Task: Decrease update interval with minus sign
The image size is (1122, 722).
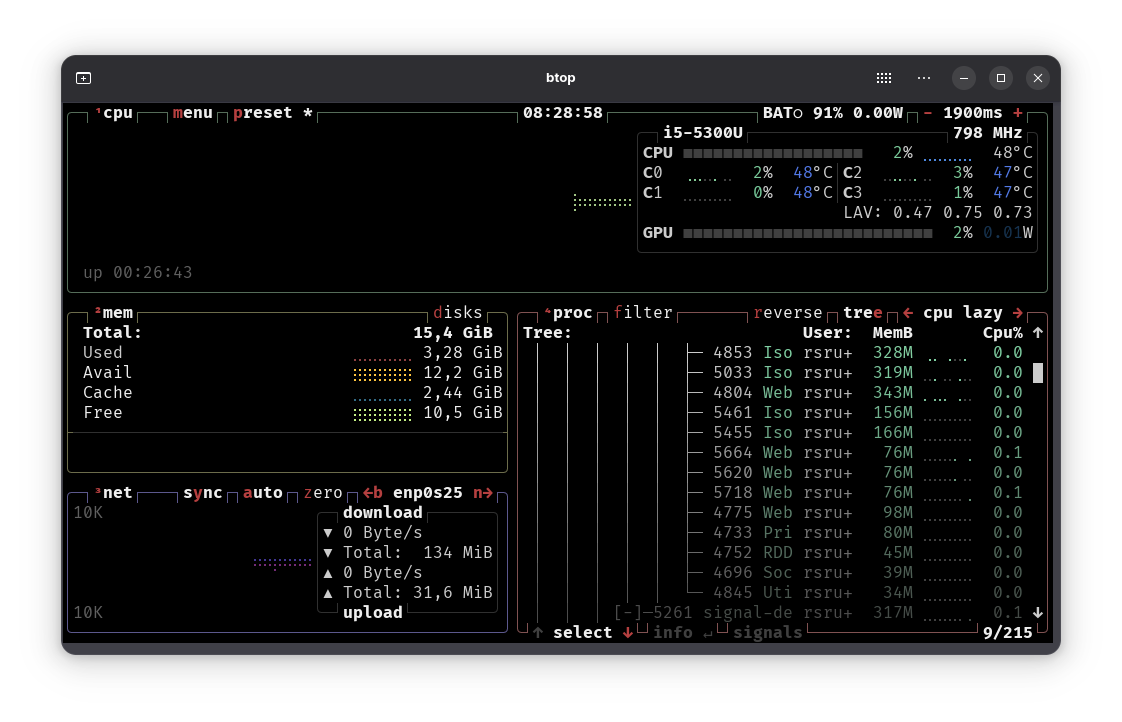Action: coord(928,113)
